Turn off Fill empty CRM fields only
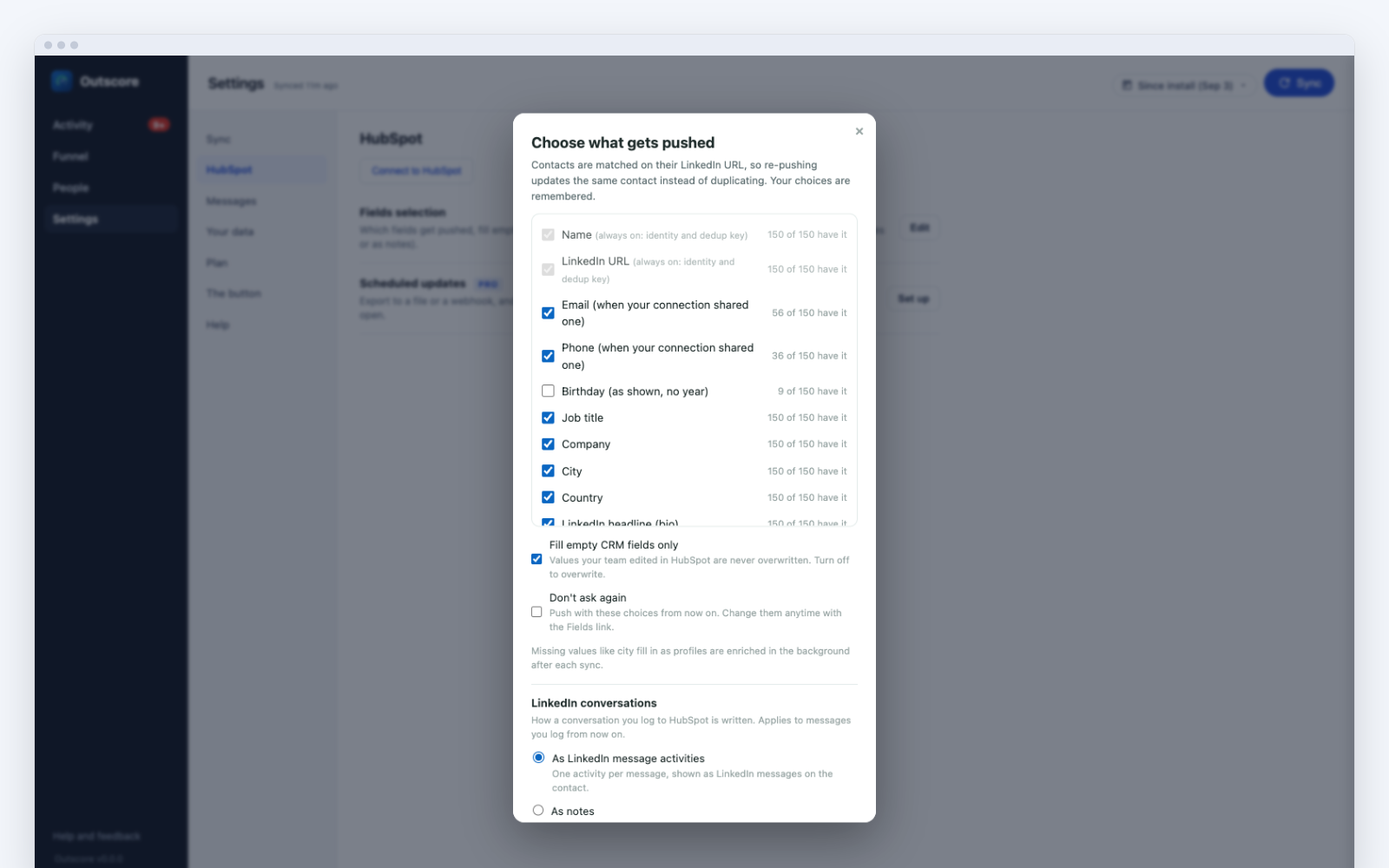Image resolution: width=1389 pixels, height=868 pixels. (537, 559)
